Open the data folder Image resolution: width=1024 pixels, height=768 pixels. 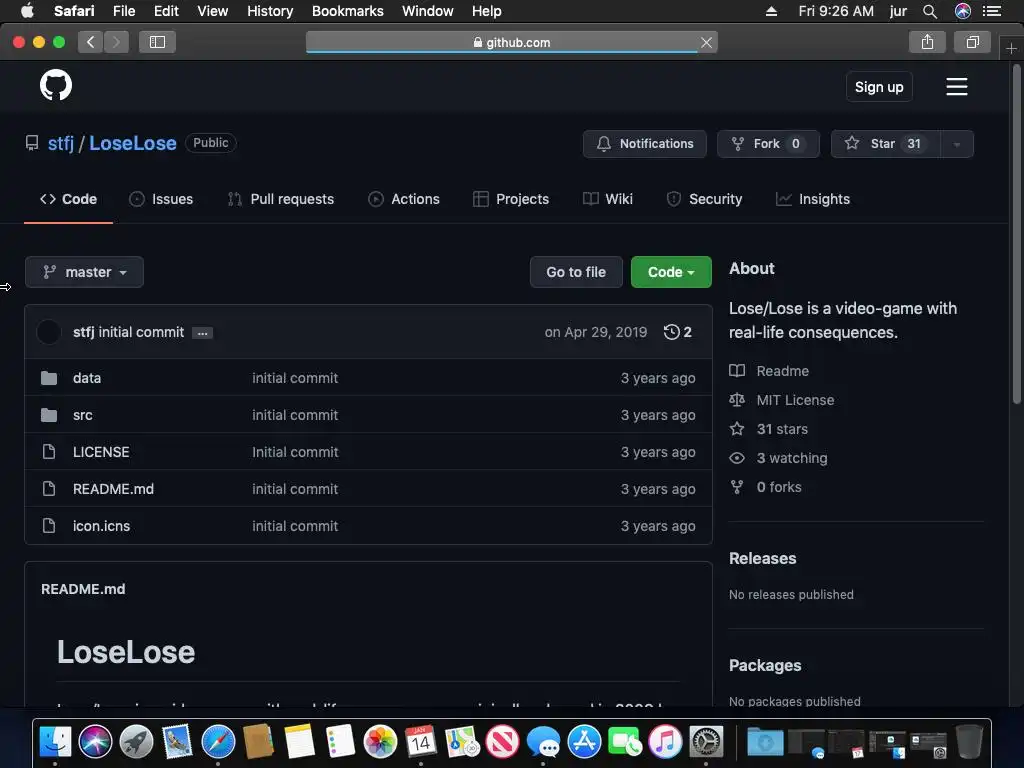pyautogui.click(x=87, y=378)
